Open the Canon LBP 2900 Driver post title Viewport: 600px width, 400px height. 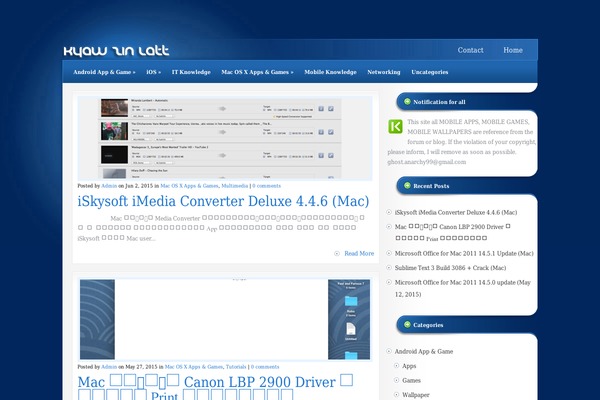[215, 387]
